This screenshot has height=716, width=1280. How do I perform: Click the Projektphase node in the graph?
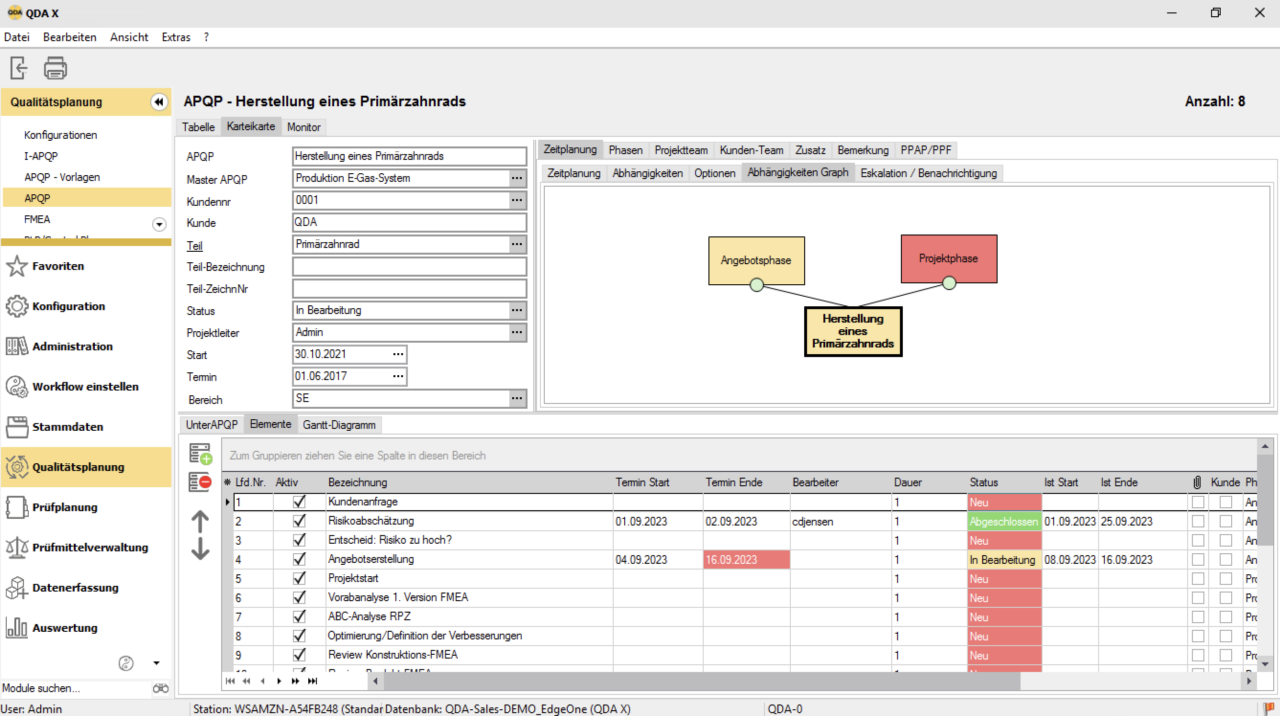[x=949, y=259]
